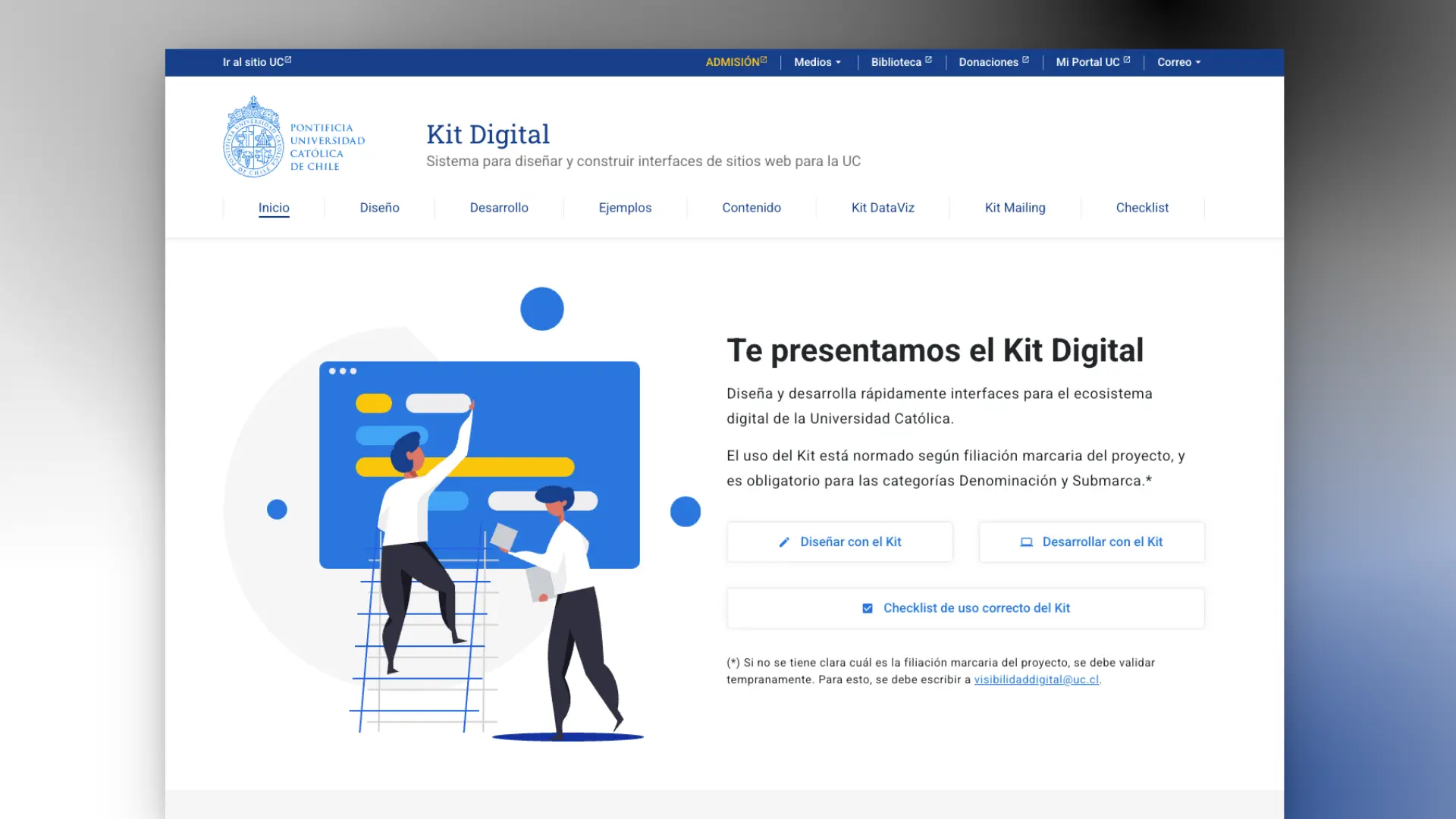Email visibilidaddigital@uc.cl link
Image resolution: width=1456 pixels, height=819 pixels.
[x=1036, y=679]
